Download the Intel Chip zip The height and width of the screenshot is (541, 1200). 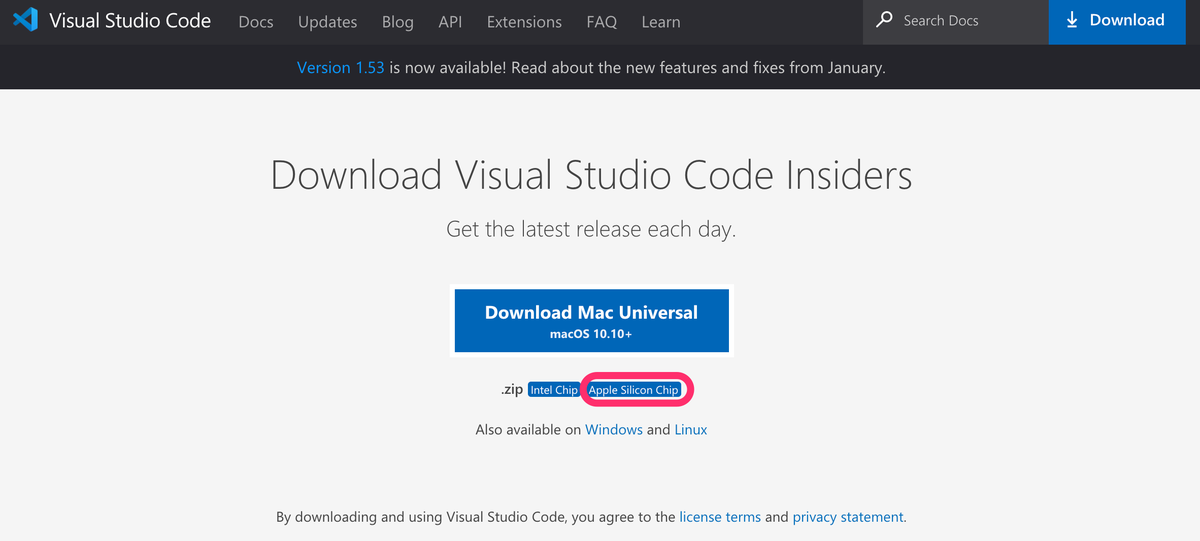554,390
